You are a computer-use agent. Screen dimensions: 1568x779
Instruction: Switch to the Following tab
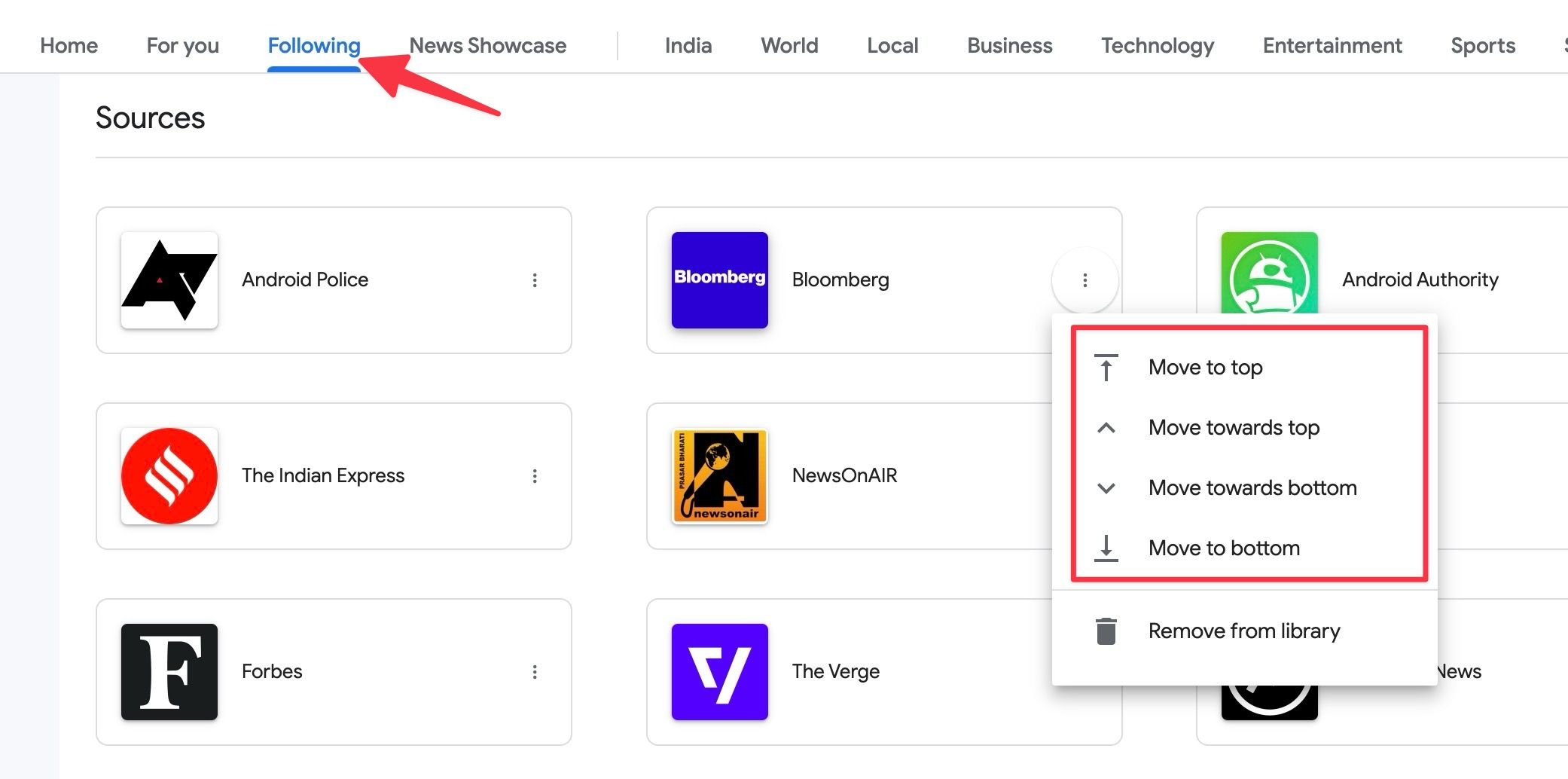[314, 45]
